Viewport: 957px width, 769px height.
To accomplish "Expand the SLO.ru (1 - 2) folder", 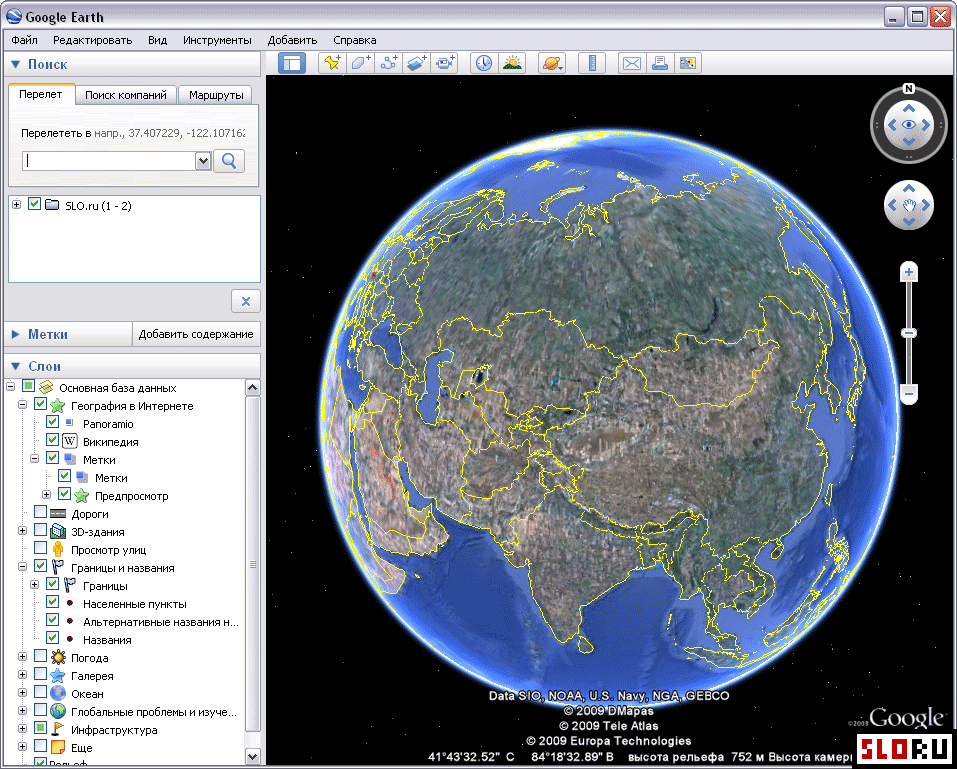I will pos(16,204).
